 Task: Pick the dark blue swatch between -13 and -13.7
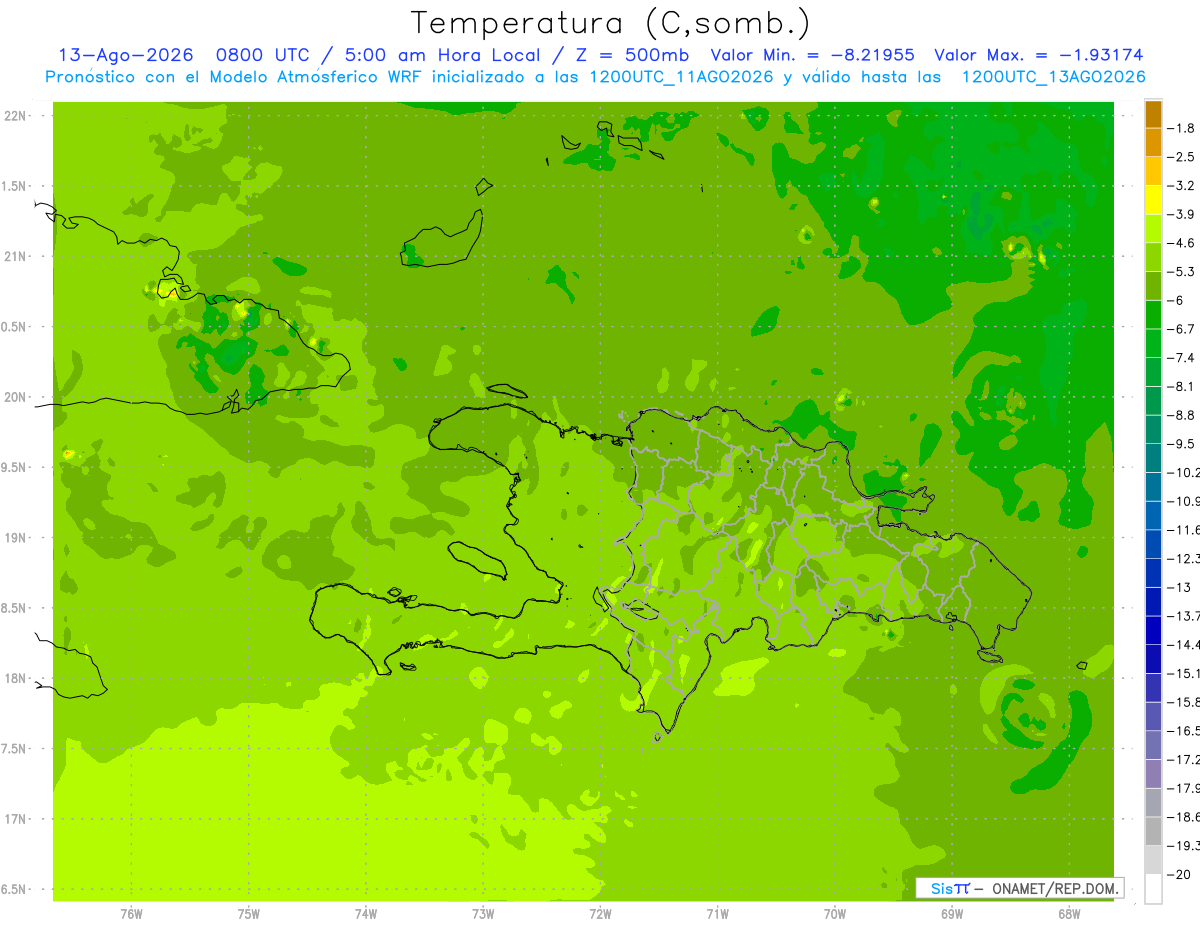coord(1153,601)
